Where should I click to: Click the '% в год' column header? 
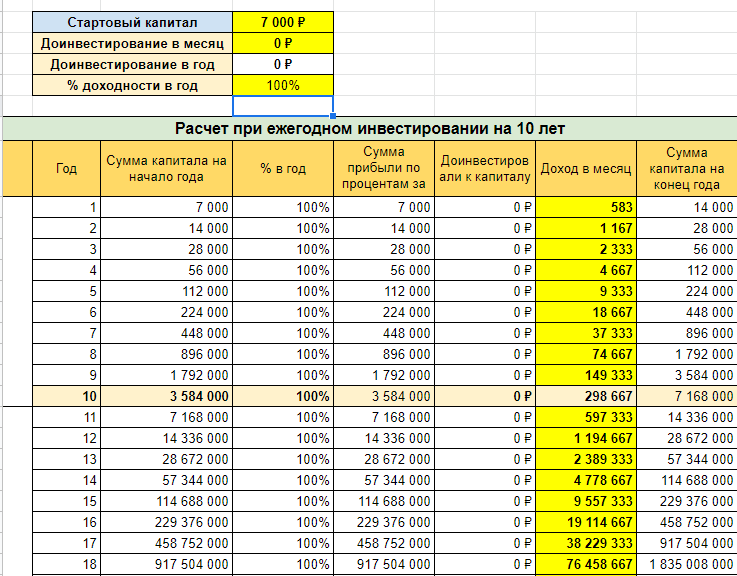[x=283, y=168]
